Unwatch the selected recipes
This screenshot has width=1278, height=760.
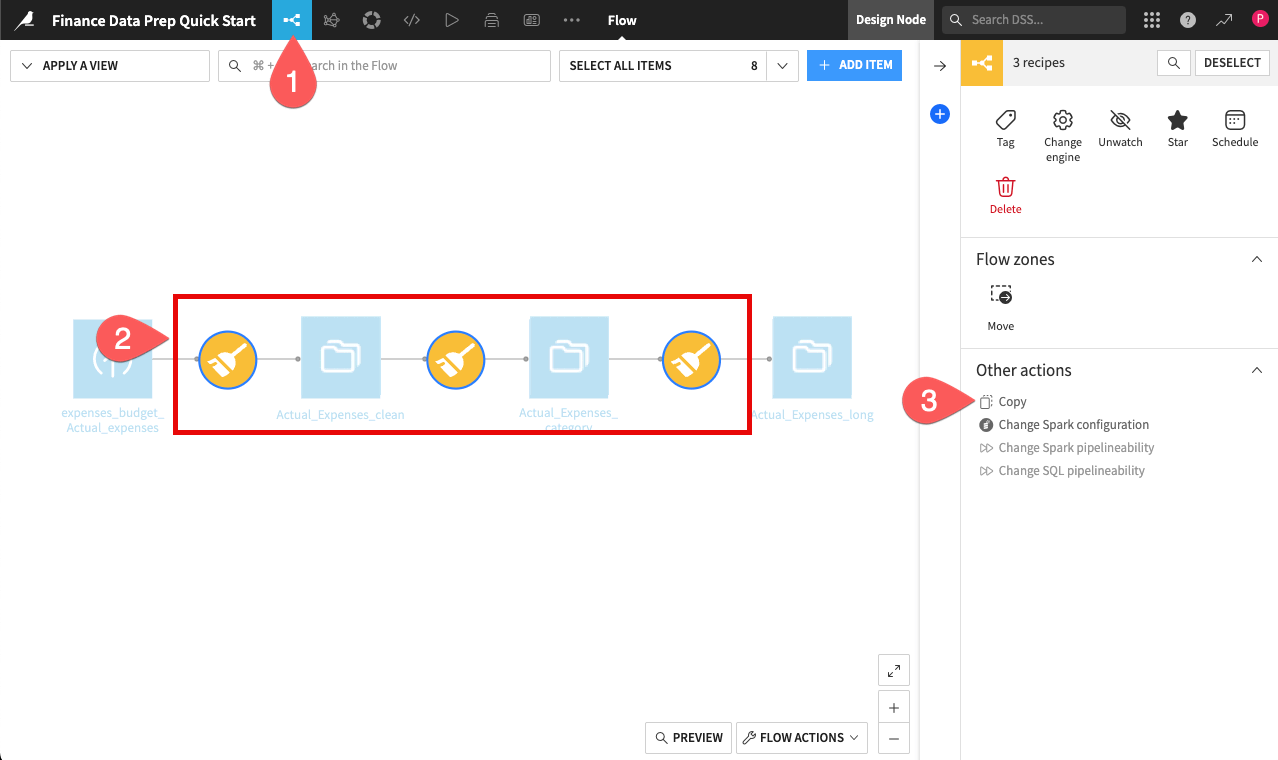1120,128
